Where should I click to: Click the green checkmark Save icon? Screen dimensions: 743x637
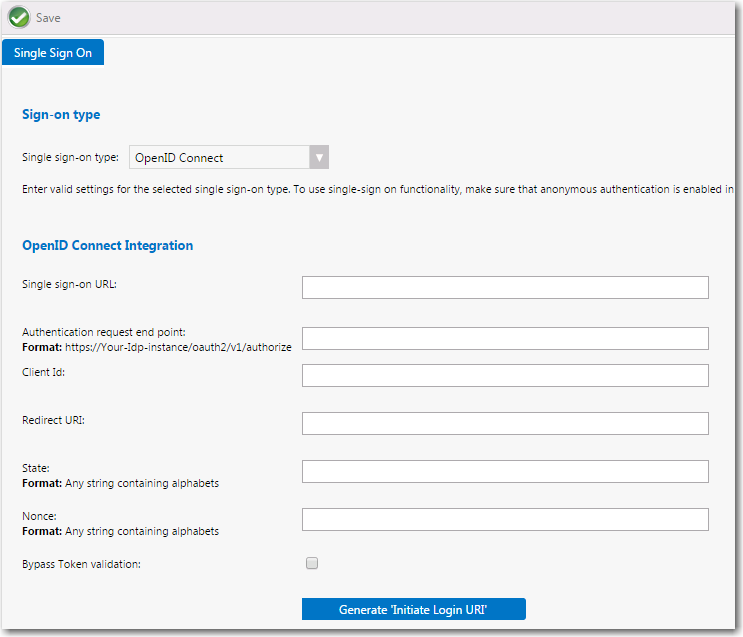(19, 17)
